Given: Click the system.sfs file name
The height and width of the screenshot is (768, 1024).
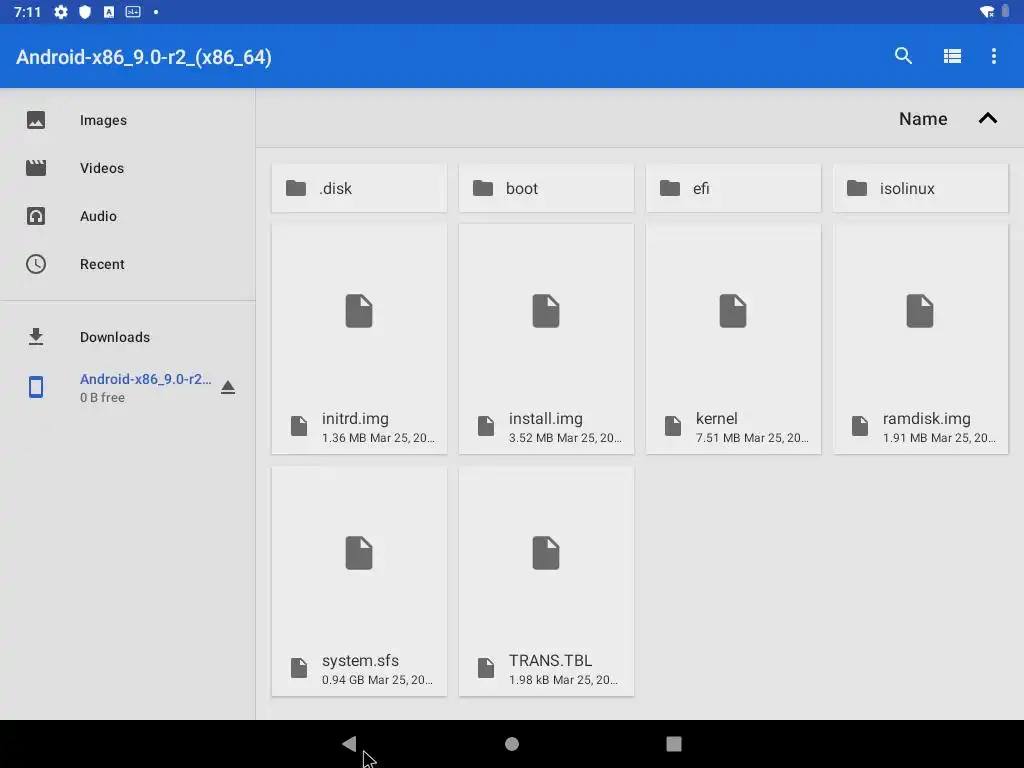Looking at the screenshot, I should [x=360, y=661].
